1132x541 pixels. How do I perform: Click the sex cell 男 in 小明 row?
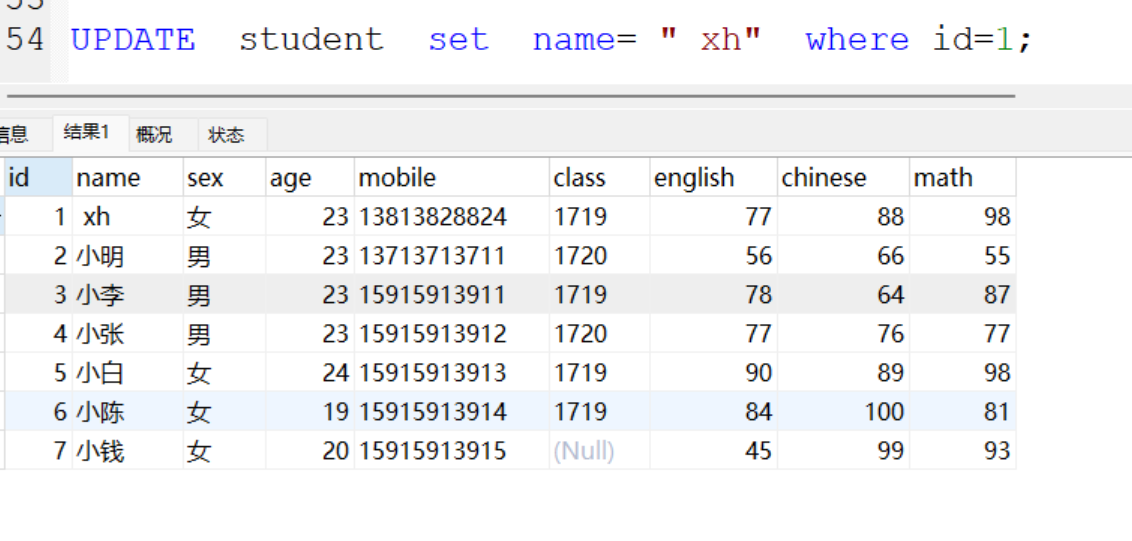225,256
